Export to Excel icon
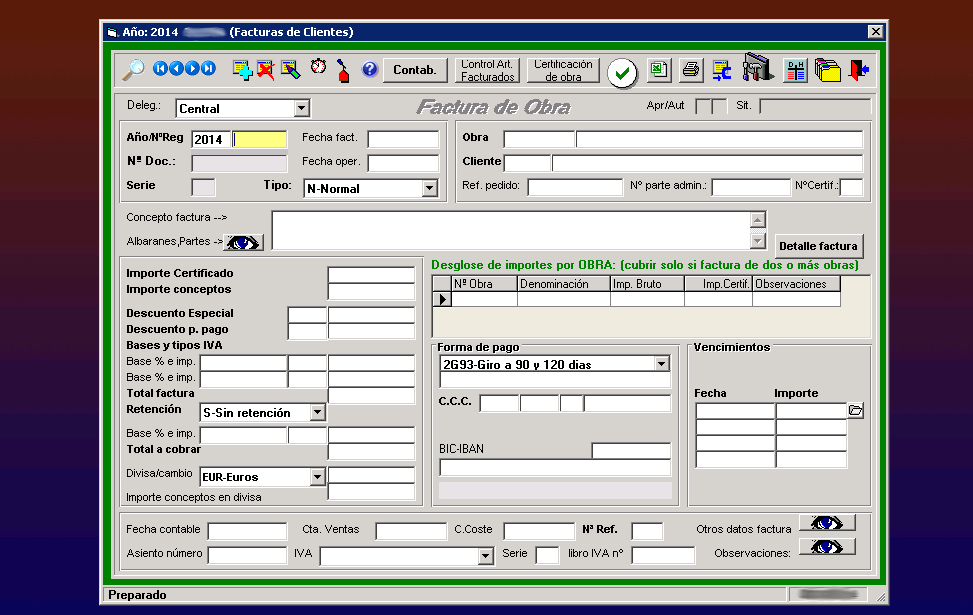This screenshot has height=615, width=973. pos(659,70)
